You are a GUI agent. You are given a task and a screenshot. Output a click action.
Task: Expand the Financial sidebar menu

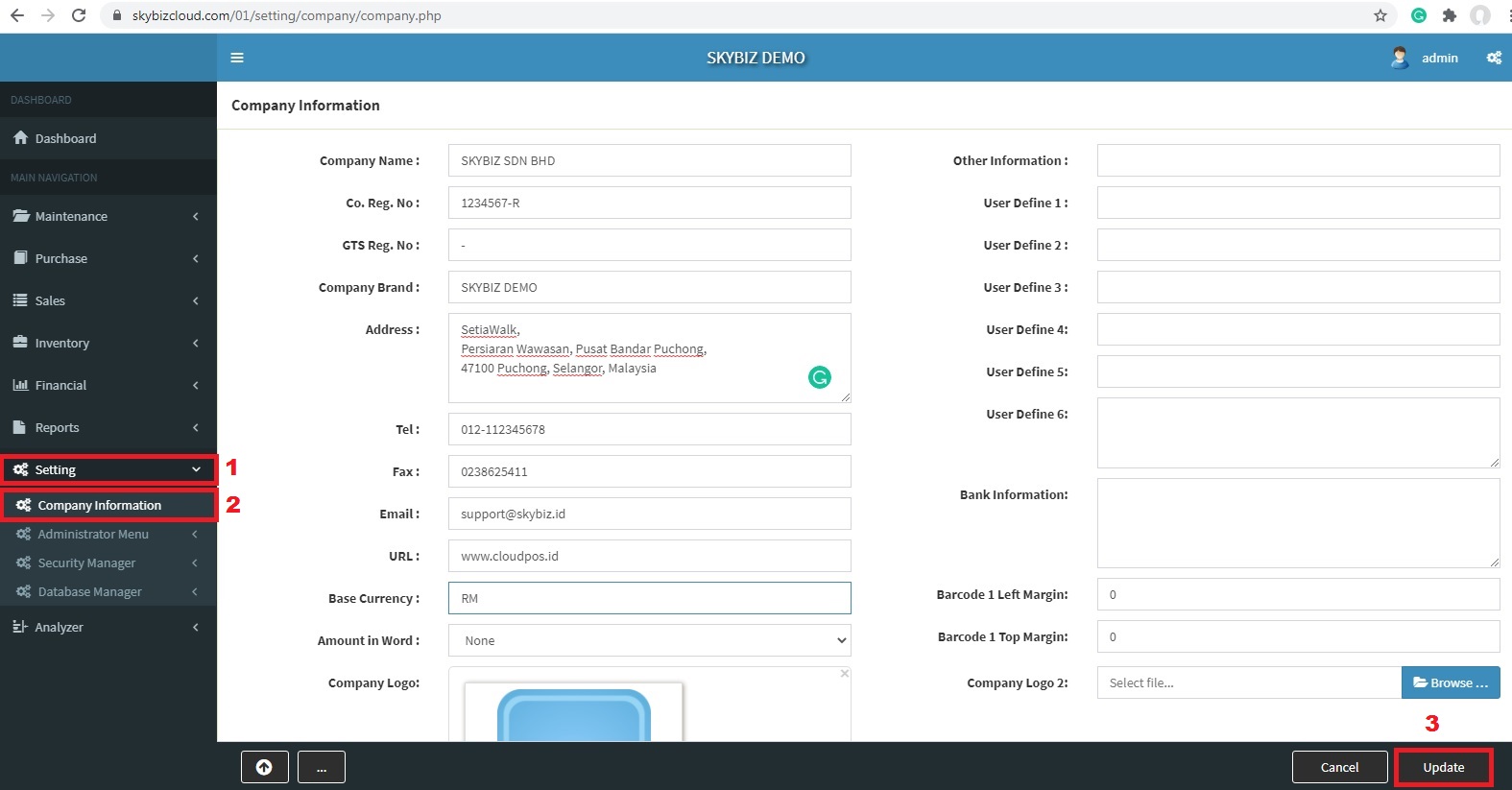point(108,385)
